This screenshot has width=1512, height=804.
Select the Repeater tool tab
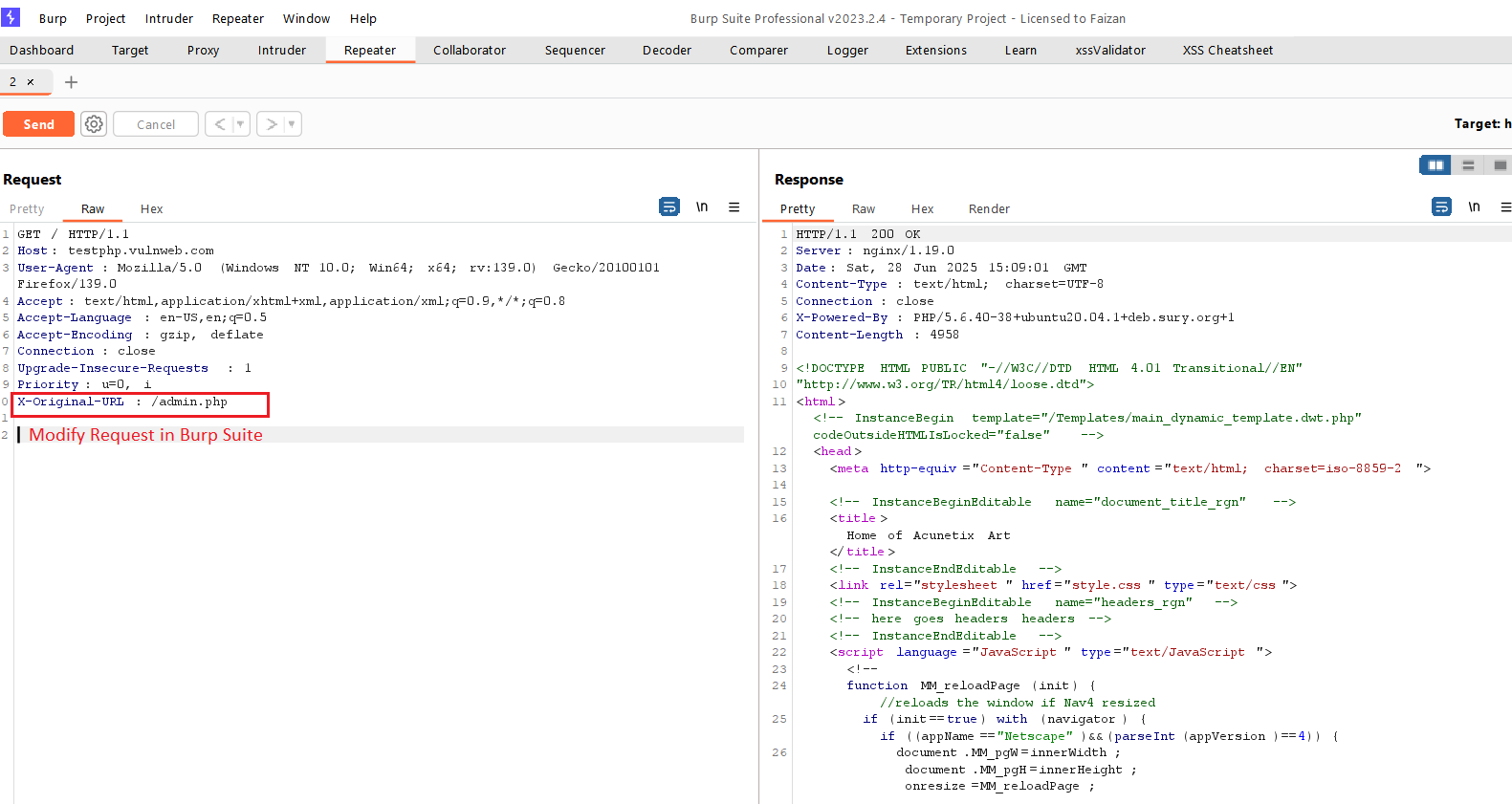tap(370, 50)
